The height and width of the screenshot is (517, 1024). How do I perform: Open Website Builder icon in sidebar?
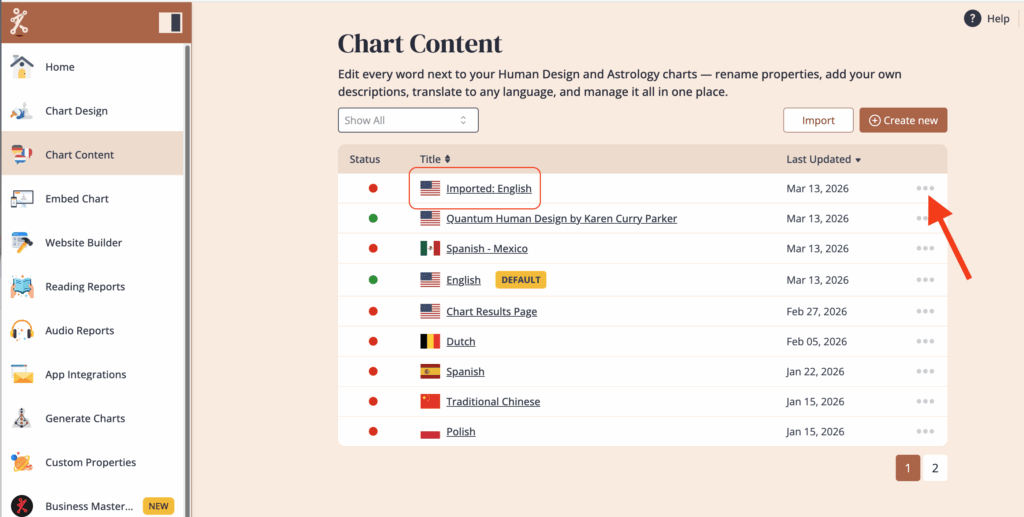[x=22, y=243]
